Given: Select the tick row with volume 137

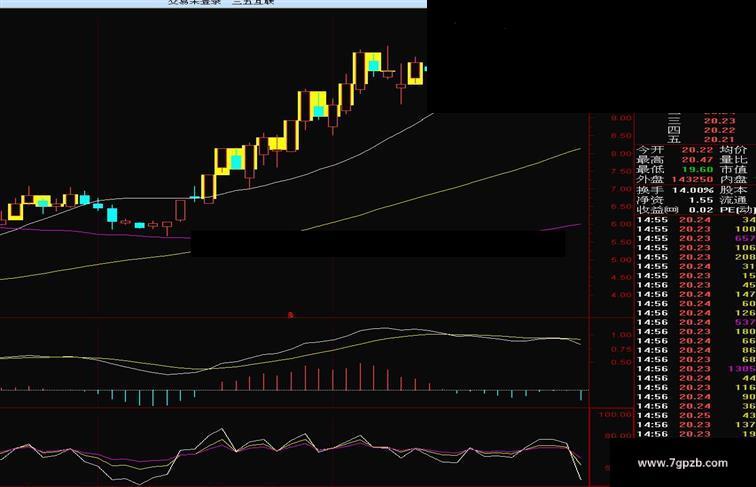Looking at the screenshot, I should [696, 425].
